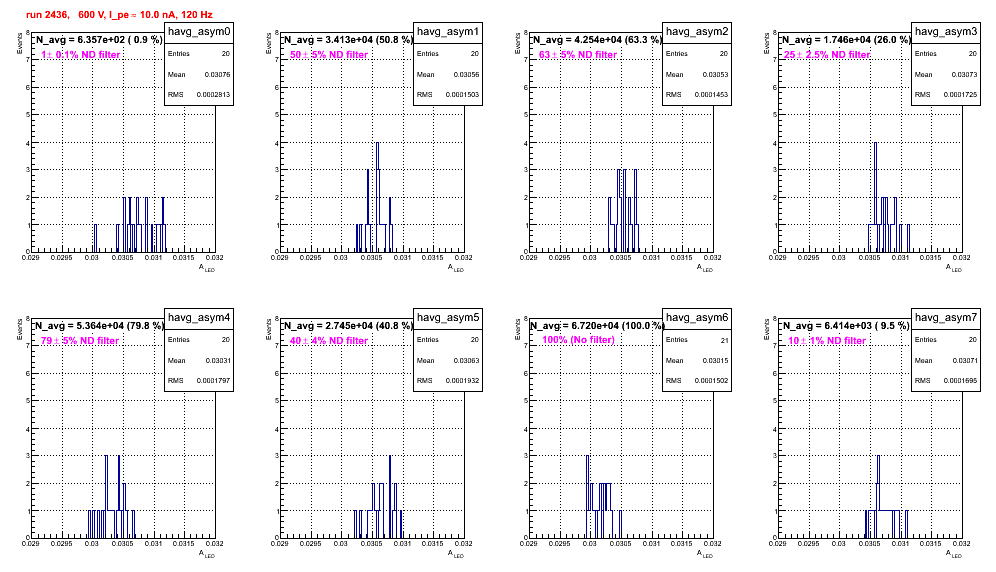The width and height of the screenshot is (996, 572).
Task: Click the N_avg = 5.364e+04 label
Action: [x=98, y=326]
